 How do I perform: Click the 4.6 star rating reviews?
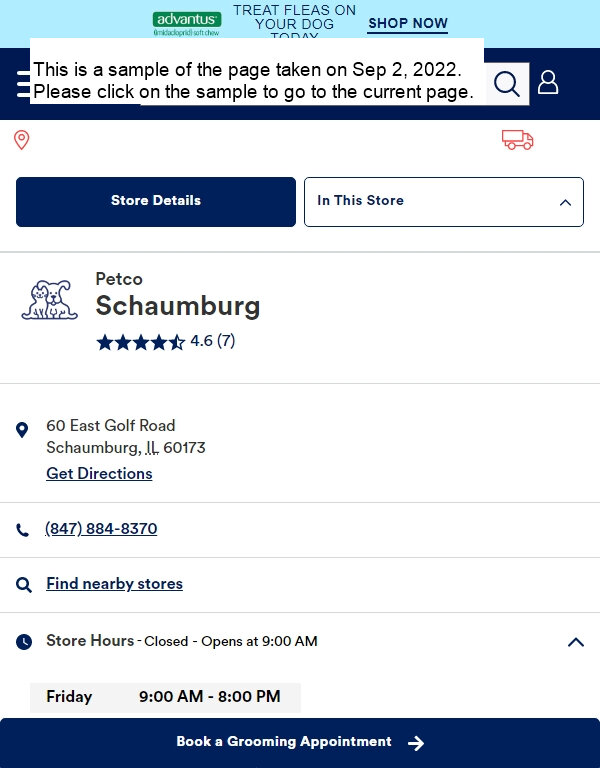pos(166,341)
